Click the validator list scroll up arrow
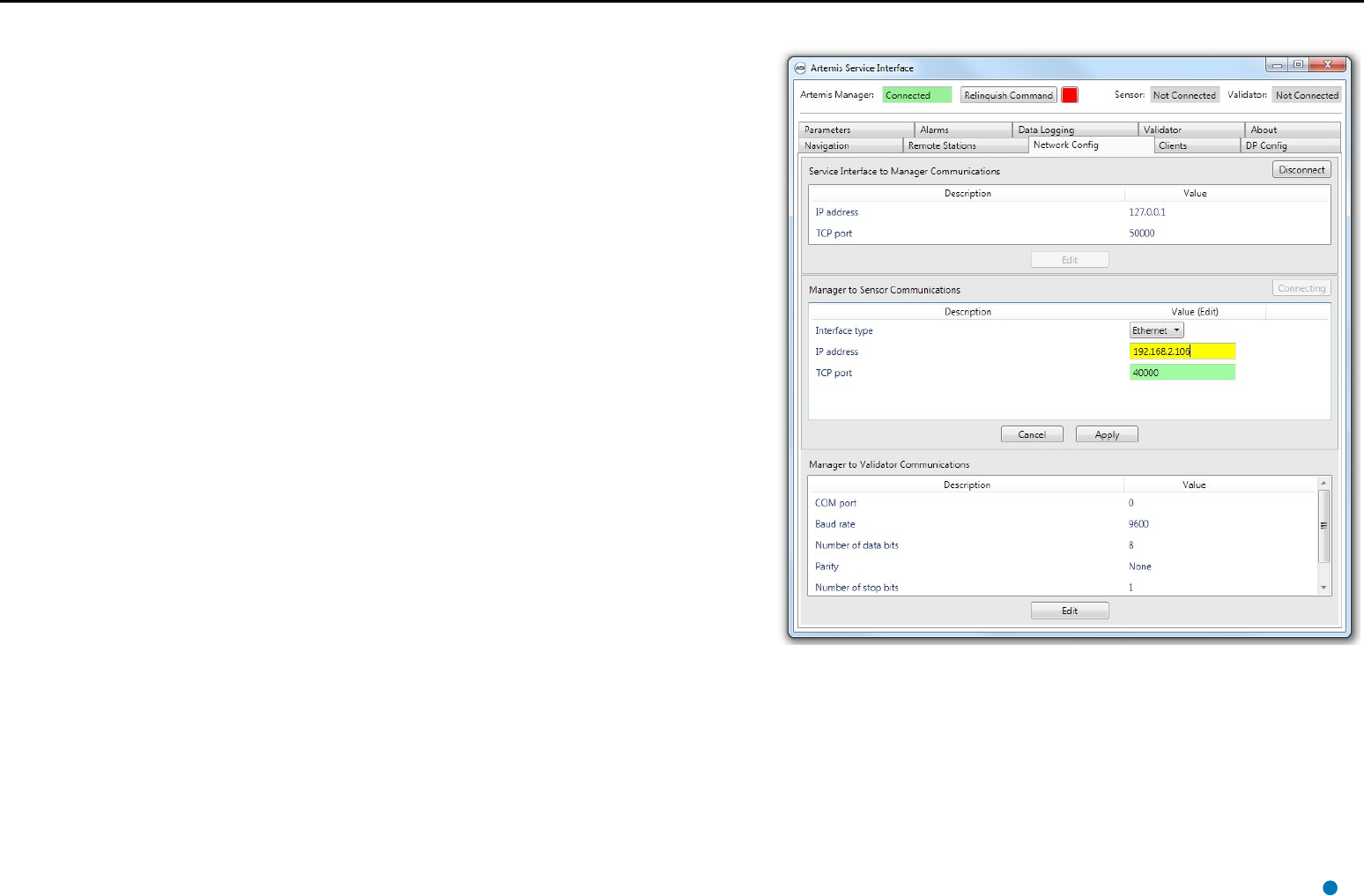Viewport: 1364px width, 896px height. [x=1323, y=484]
